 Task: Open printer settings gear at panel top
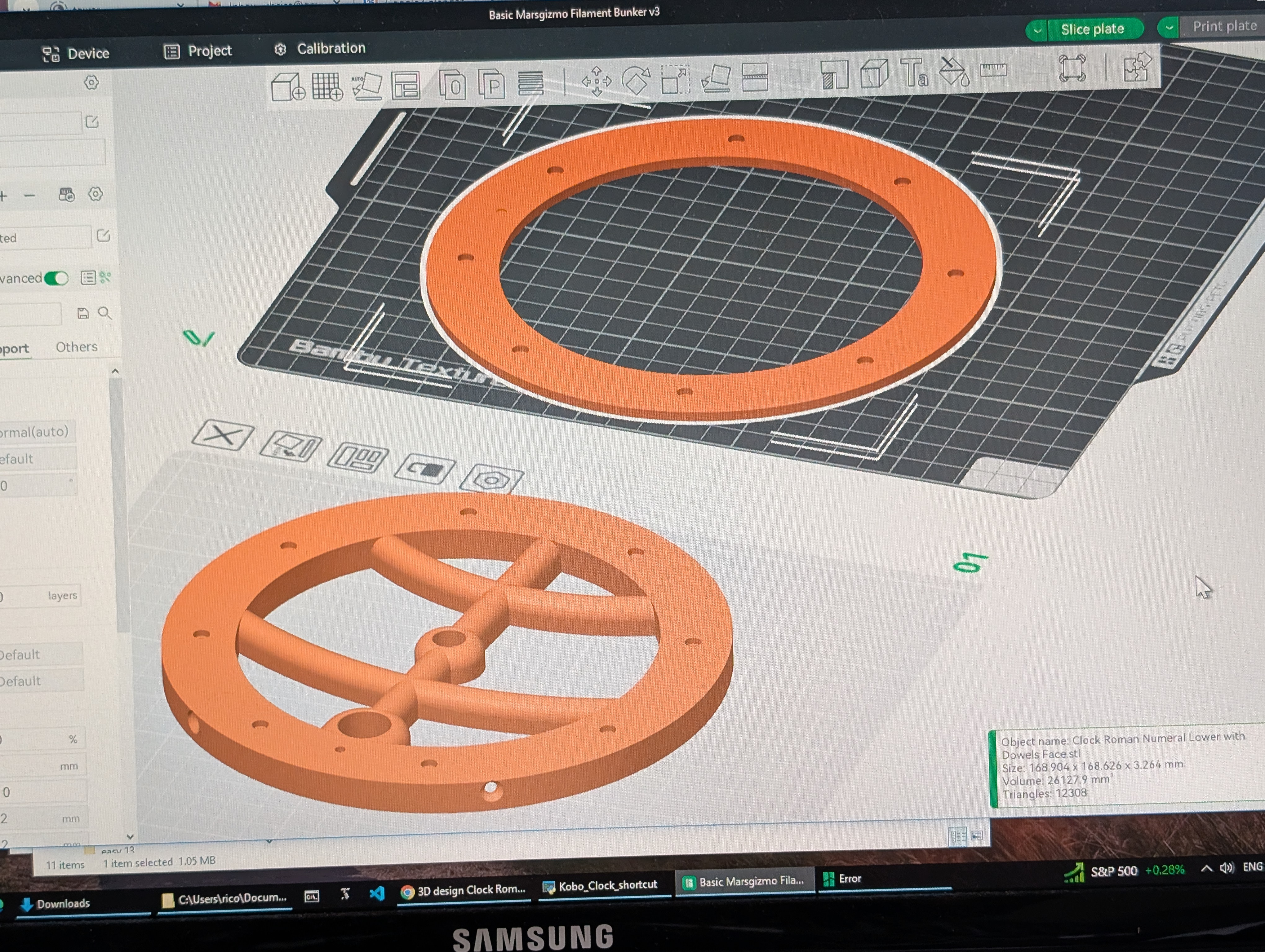pos(91,82)
